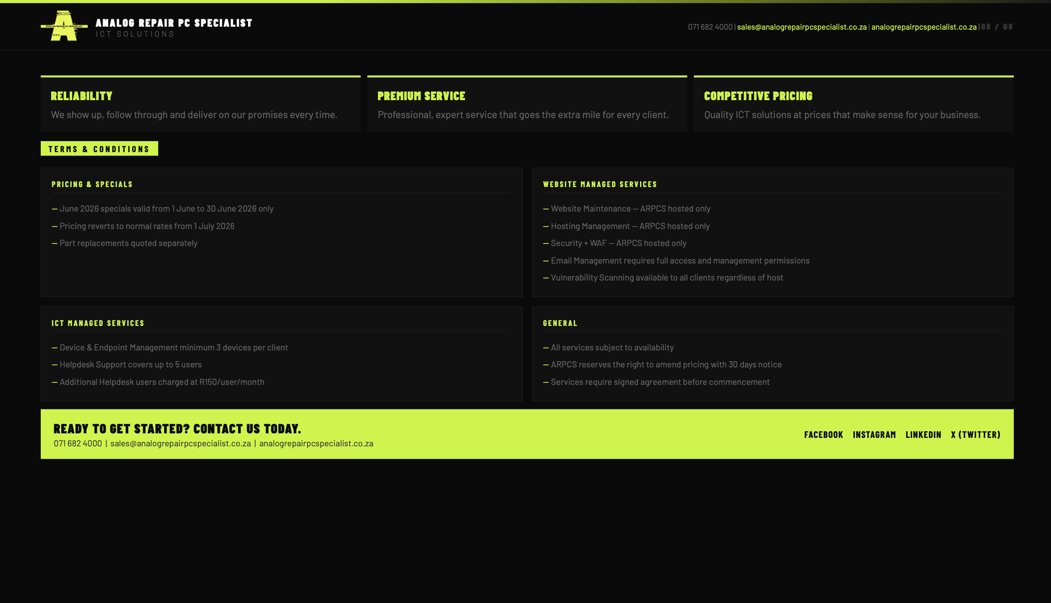Screen dimensions: 1051x603
Task: Click the Pricing & Specials section heading
Action: [92, 184]
